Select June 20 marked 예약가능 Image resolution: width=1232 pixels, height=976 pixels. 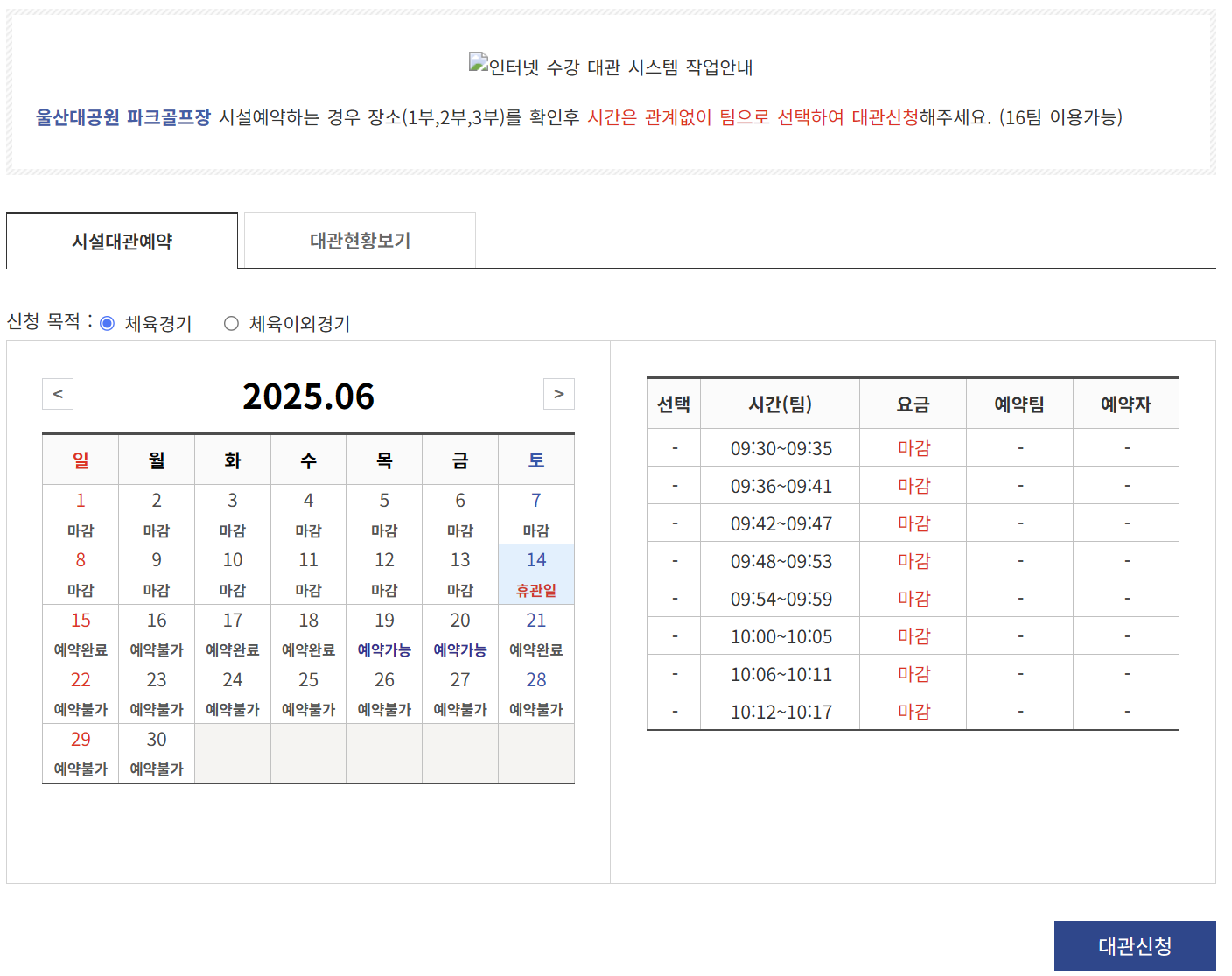(459, 633)
